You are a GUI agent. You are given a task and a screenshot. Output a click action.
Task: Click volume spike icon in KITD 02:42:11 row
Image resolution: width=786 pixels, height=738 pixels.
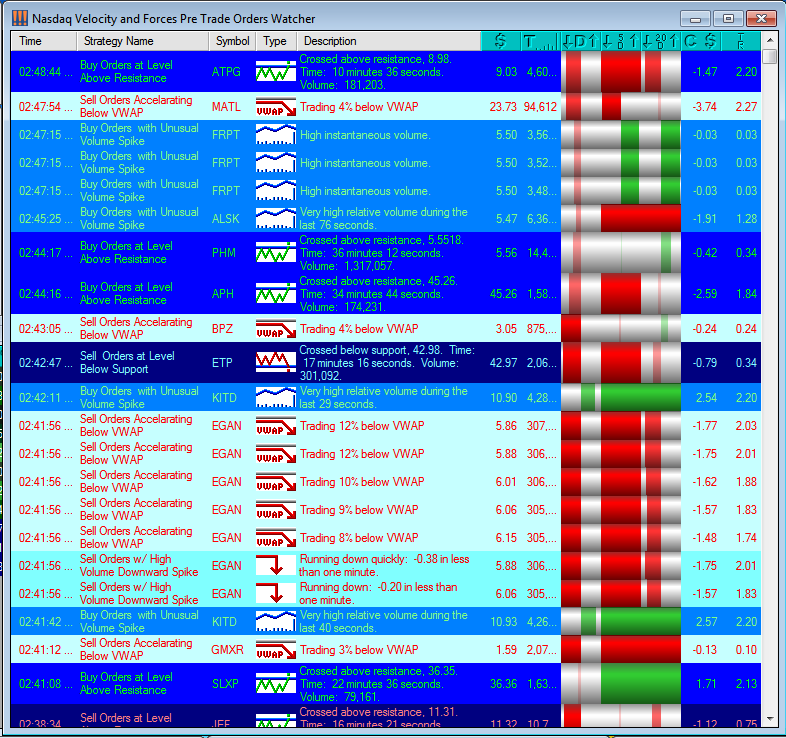click(x=276, y=398)
